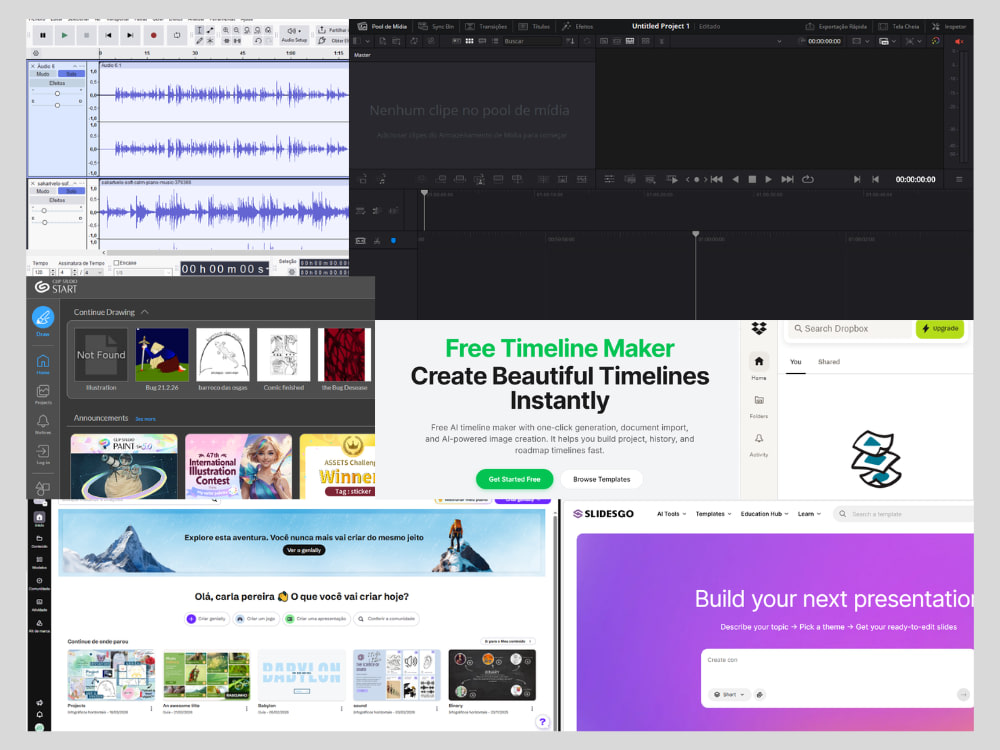Toggle Solo on the sakartvelo-sof track
This screenshot has height=750, width=1000.
coord(71,191)
